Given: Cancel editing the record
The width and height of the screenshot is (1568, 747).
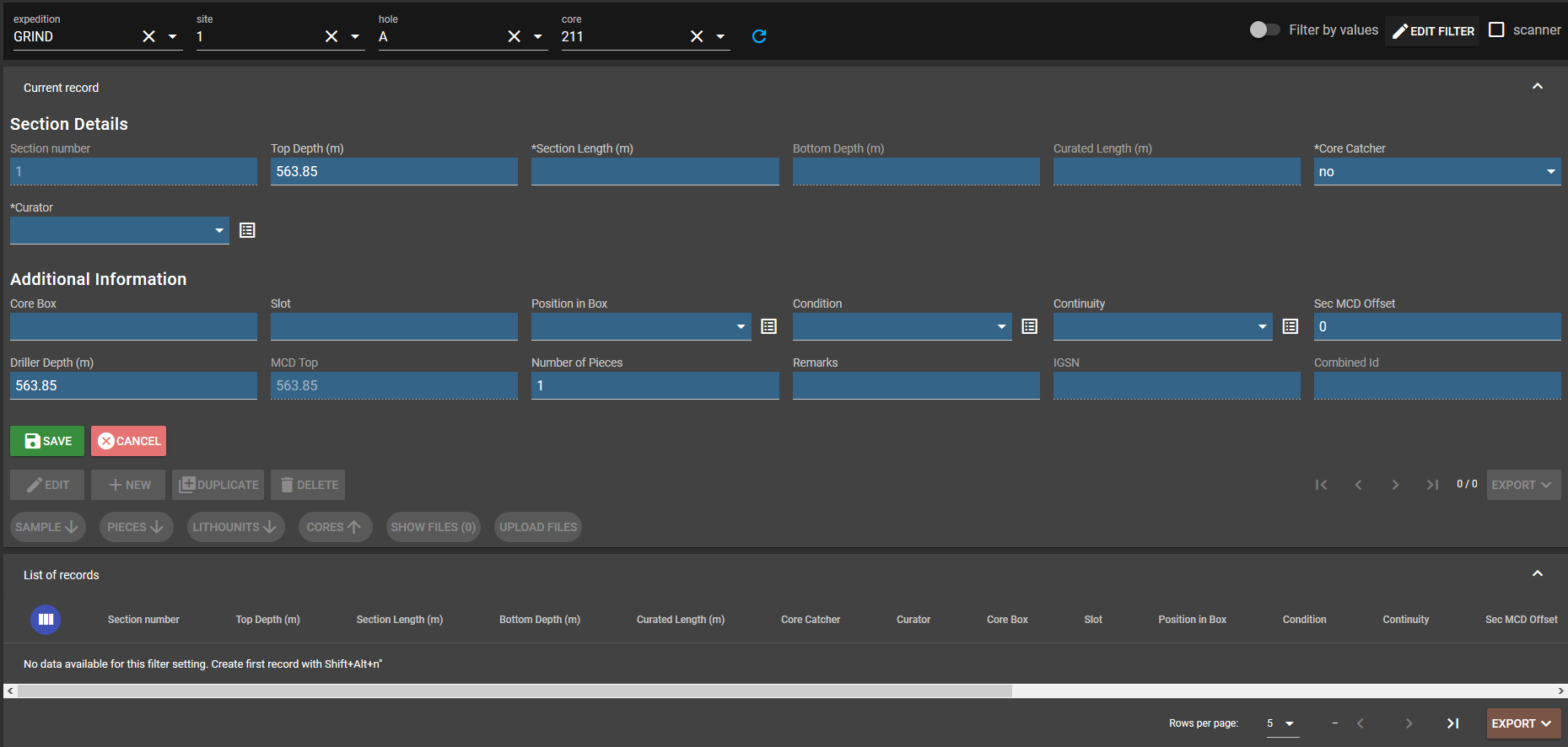Looking at the screenshot, I should pyautogui.click(x=128, y=441).
